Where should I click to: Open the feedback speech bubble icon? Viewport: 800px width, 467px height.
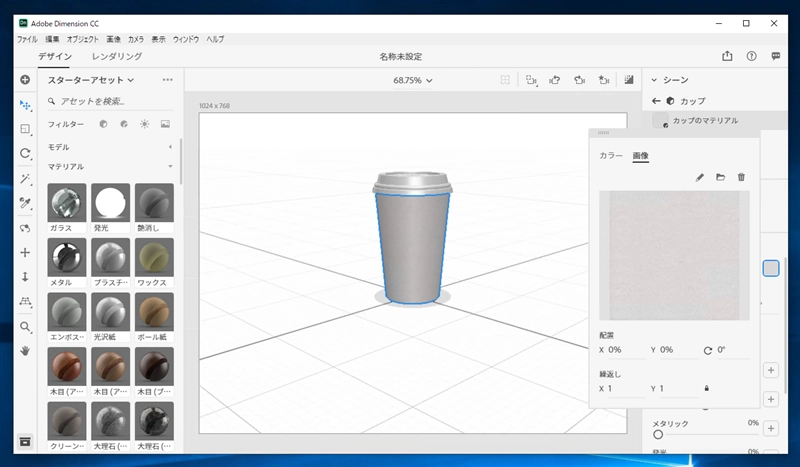[x=776, y=56]
